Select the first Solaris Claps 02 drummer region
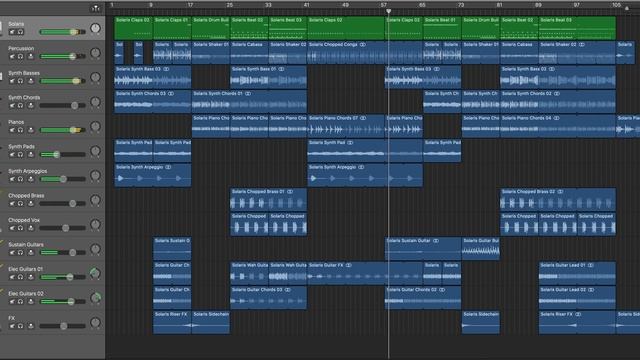The width and height of the screenshot is (640, 360). click(133, 28)
